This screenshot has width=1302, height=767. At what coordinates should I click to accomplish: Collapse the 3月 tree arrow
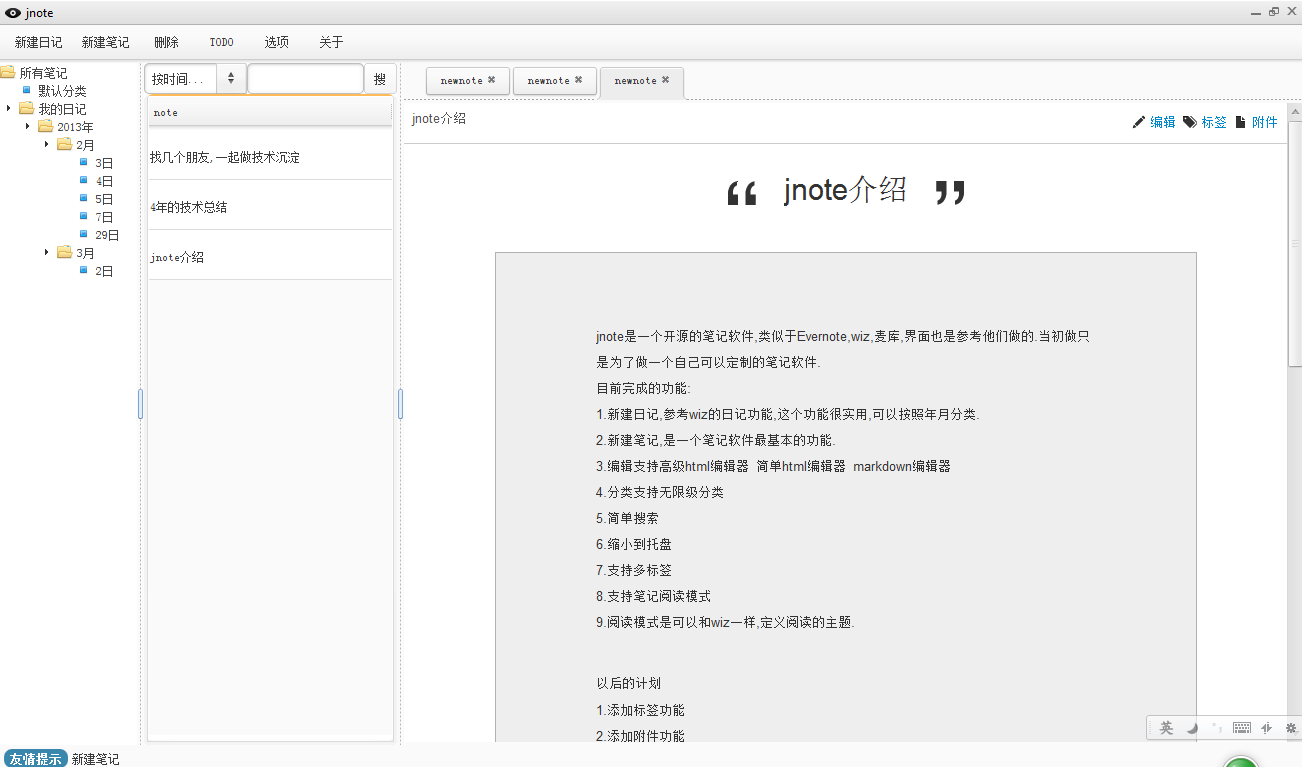point(46,252)
